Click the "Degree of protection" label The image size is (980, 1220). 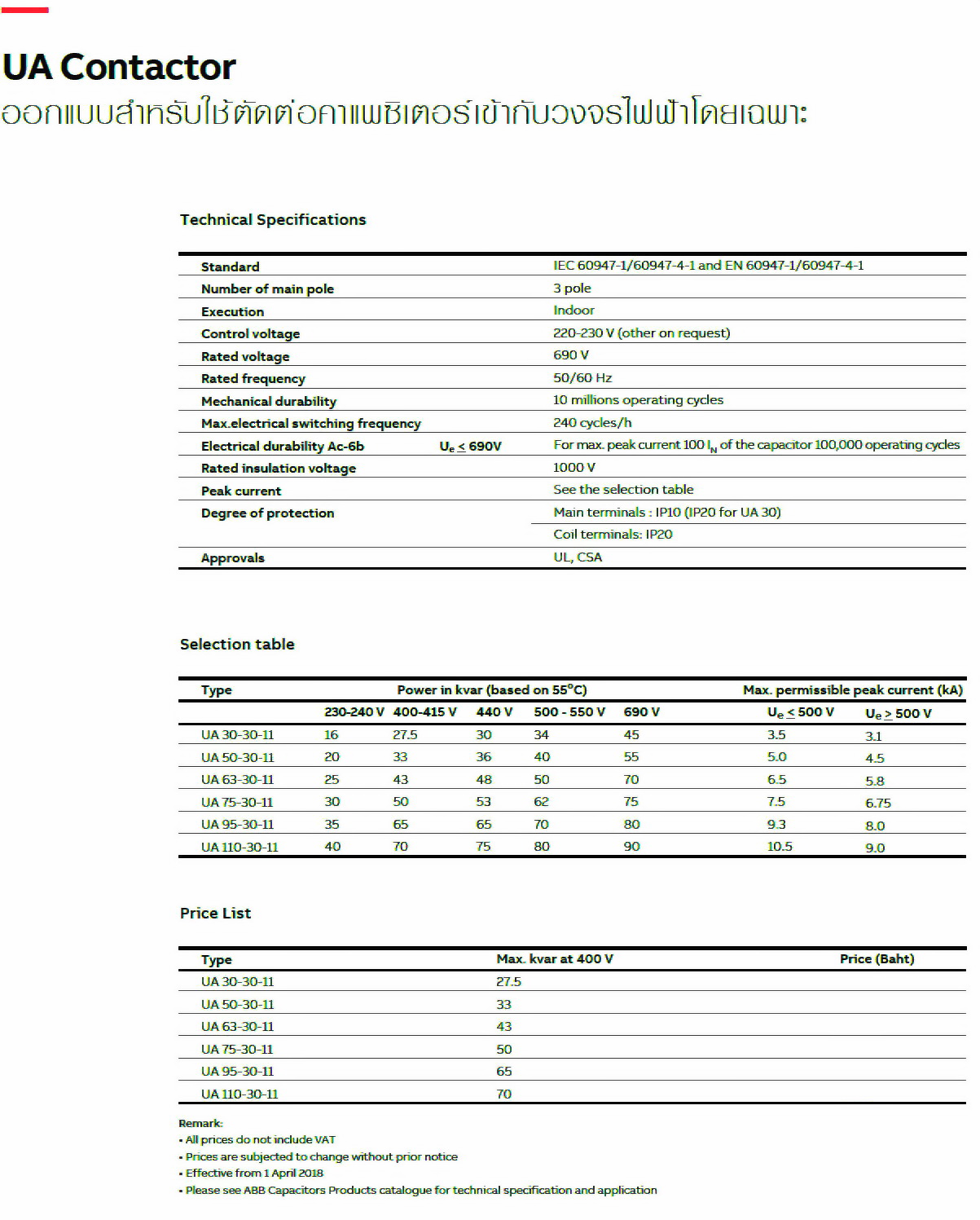pyautogui.click(x=267, y=513)
